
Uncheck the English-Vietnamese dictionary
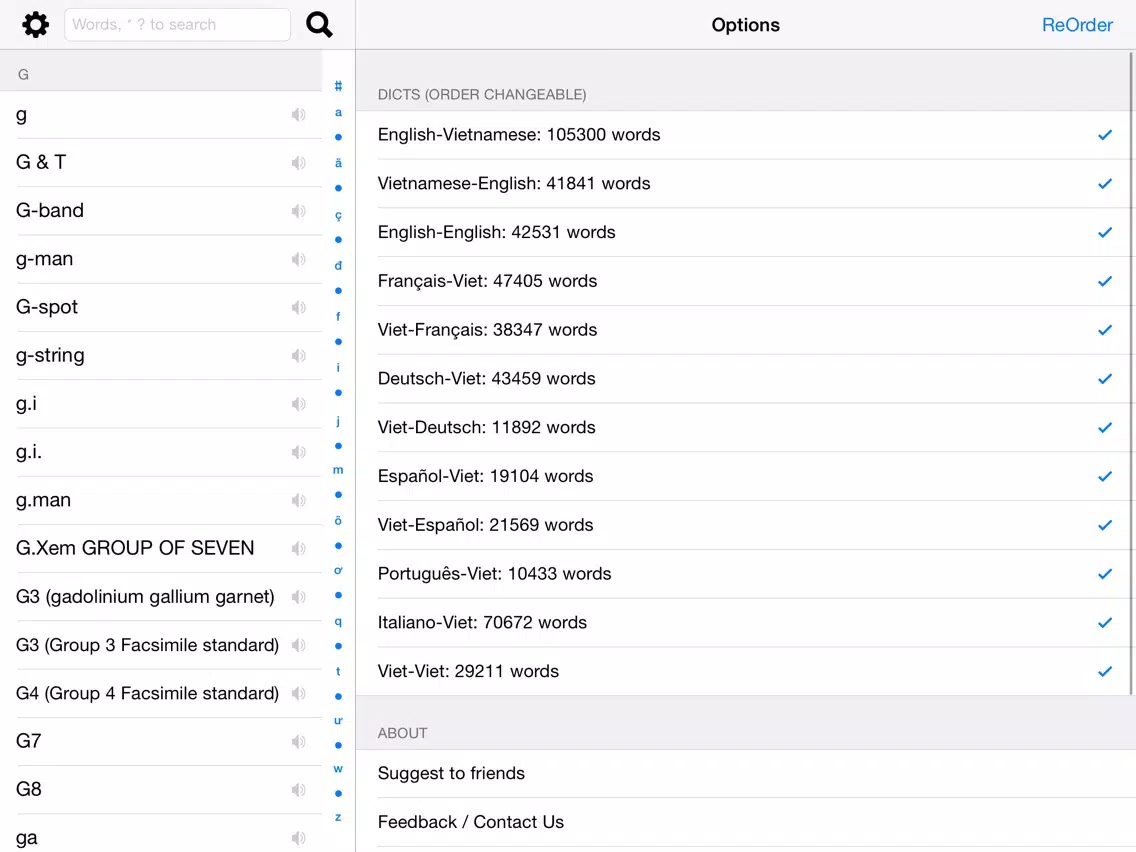1104,135
